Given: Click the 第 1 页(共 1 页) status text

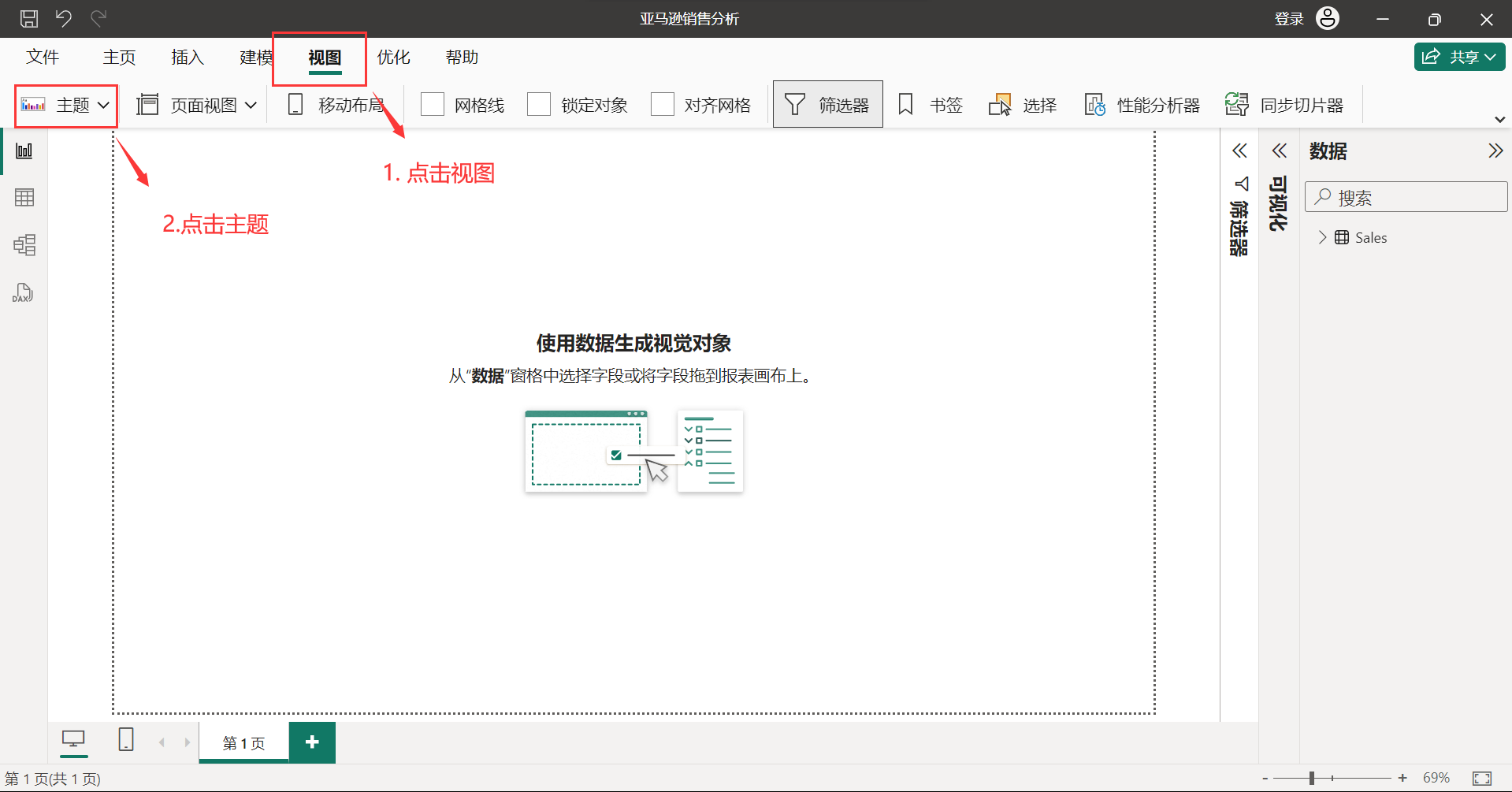Looking at the screenshot, I should point(53,779).
